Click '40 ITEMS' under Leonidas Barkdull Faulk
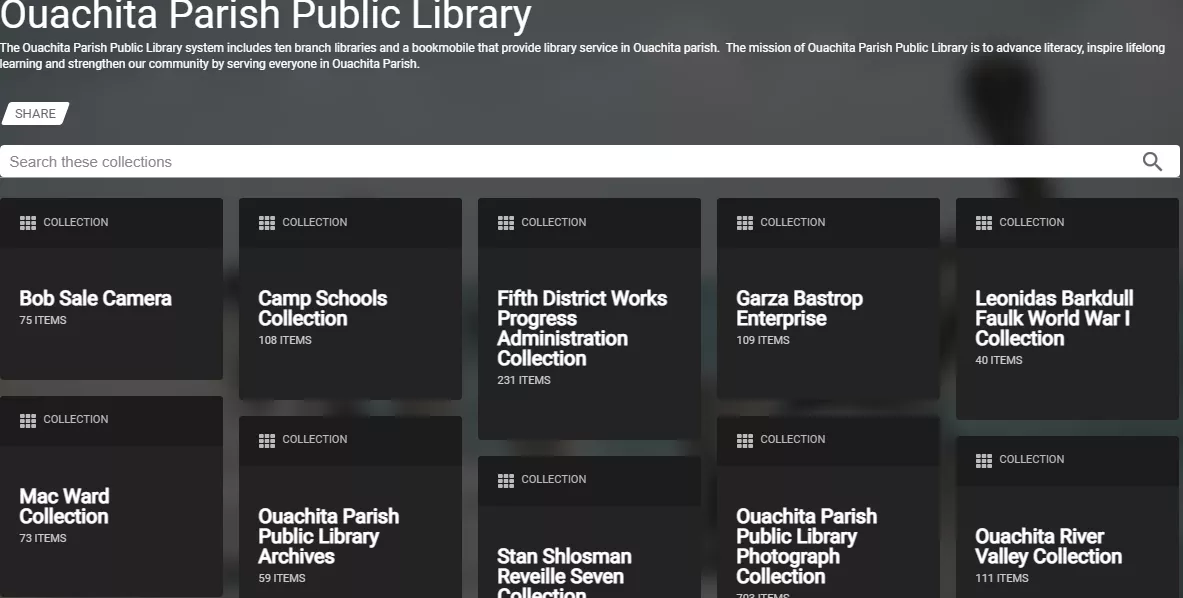Screen dimensions: 1183x598 999,360
